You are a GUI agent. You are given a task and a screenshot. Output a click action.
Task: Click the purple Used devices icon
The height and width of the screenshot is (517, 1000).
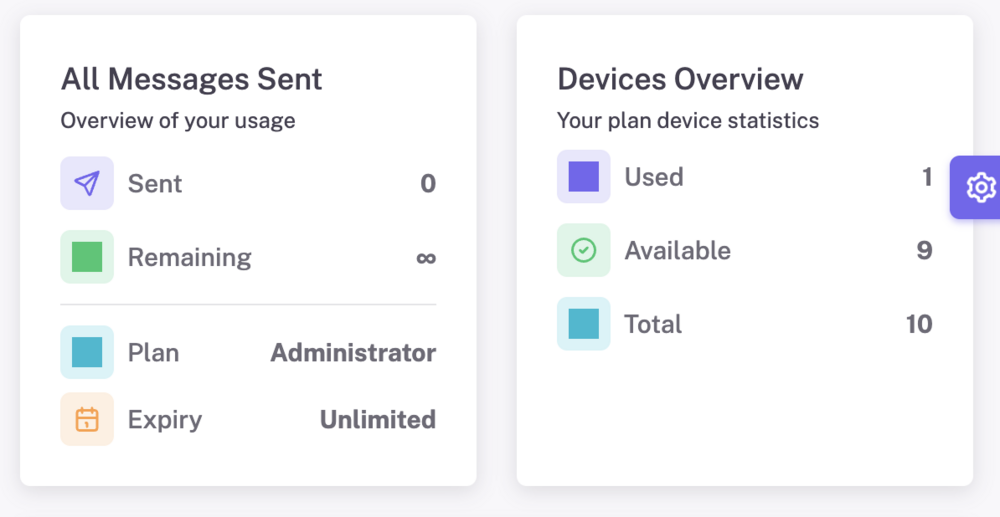tap(584, 177)
